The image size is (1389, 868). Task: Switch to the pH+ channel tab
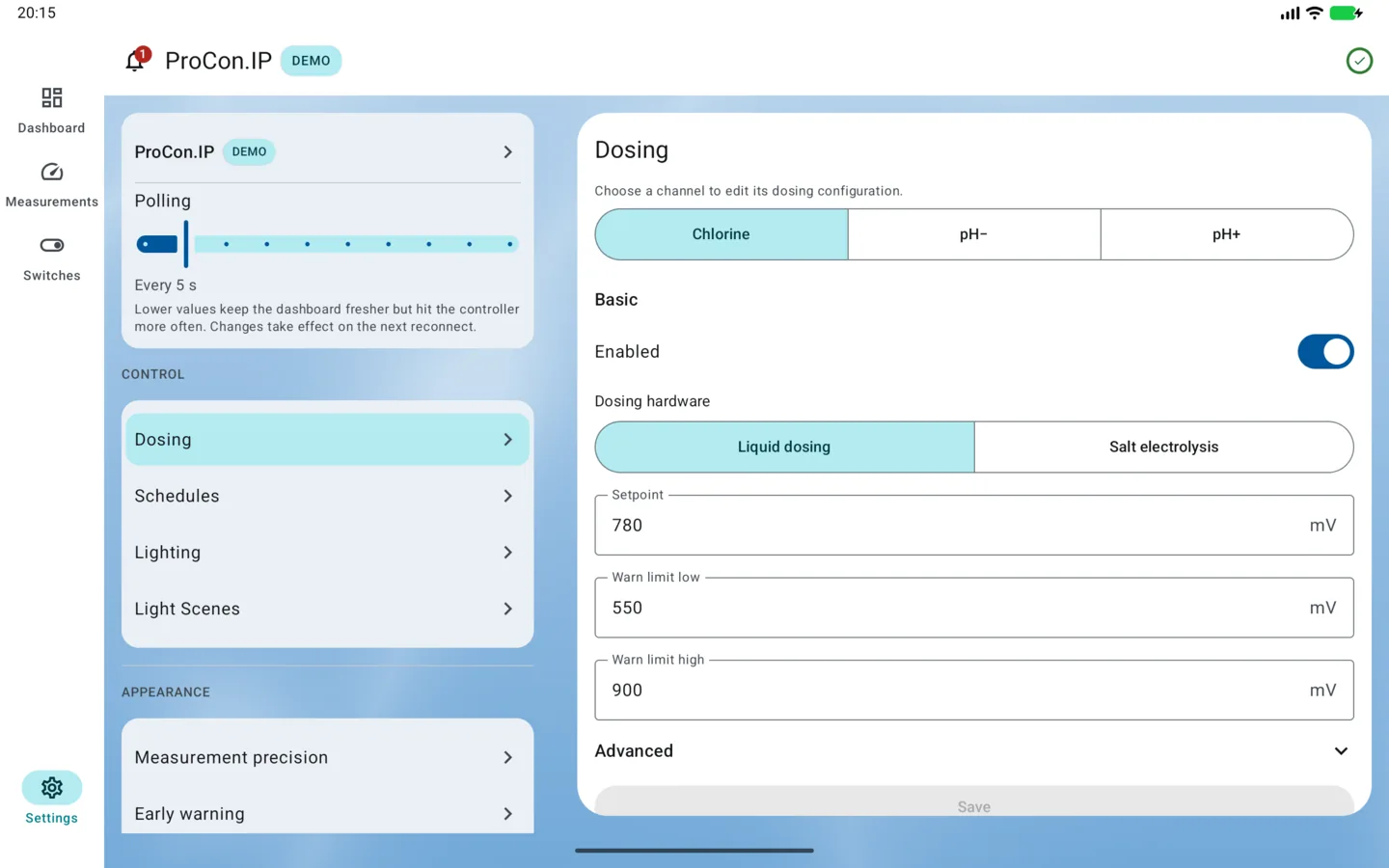[x=1227, y=234]
